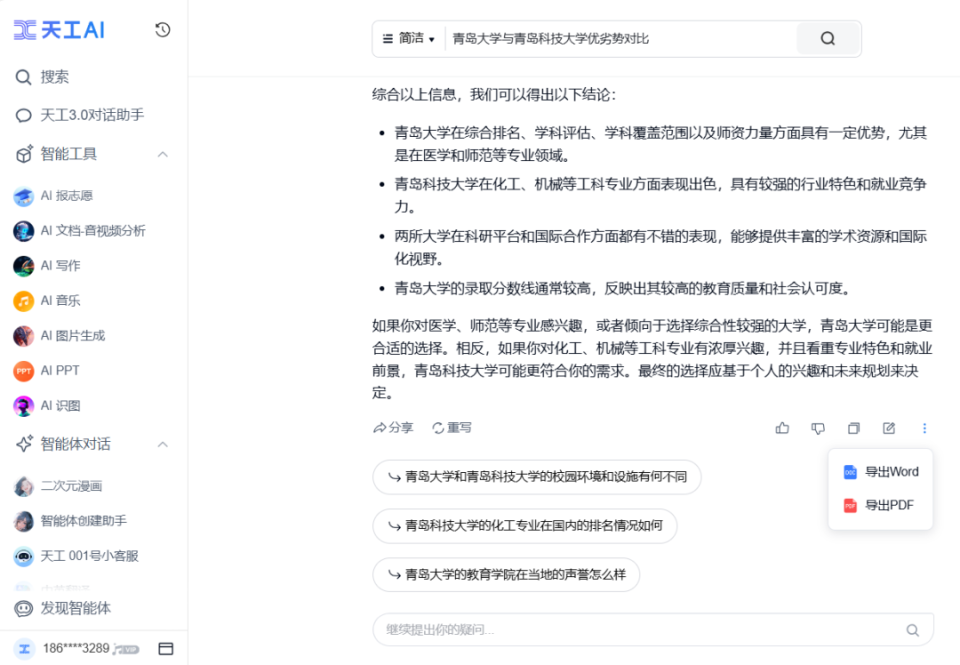
Task: Click suggestion about 校园环境和设施
Action: point(537,476)
